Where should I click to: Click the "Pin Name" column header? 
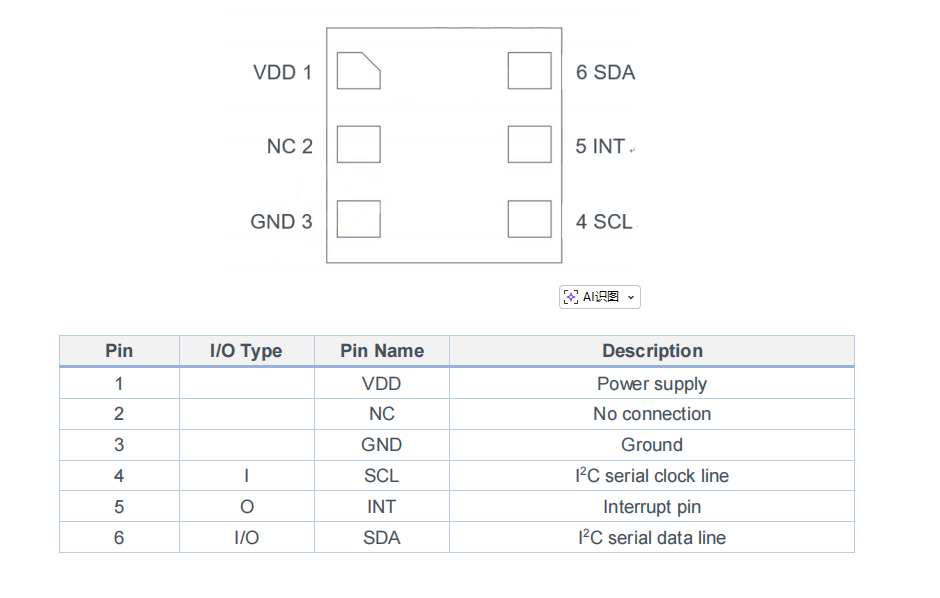pyautogui.click(x=382, y=351)
